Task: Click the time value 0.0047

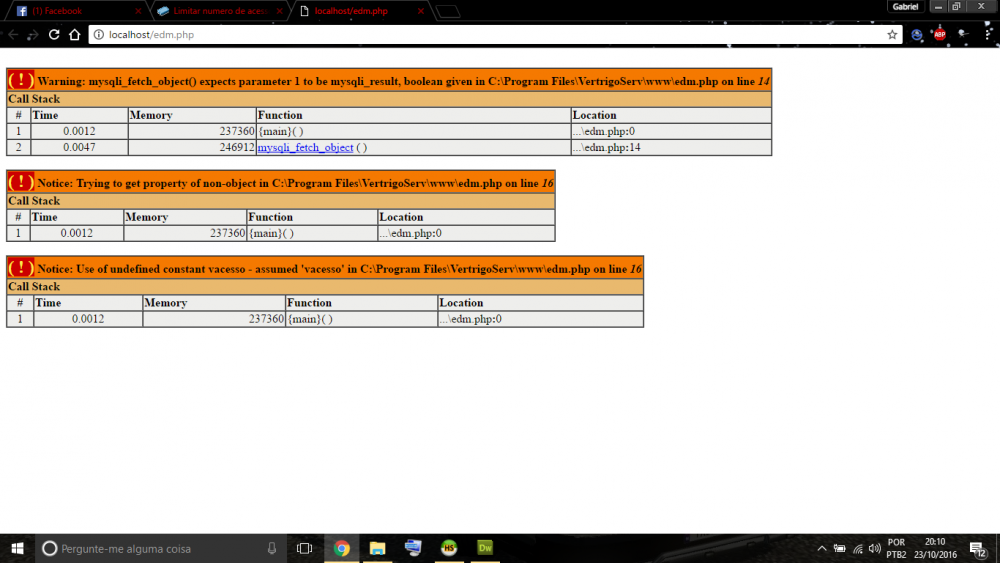Action: pyautogui.click(x=79, y=147)
